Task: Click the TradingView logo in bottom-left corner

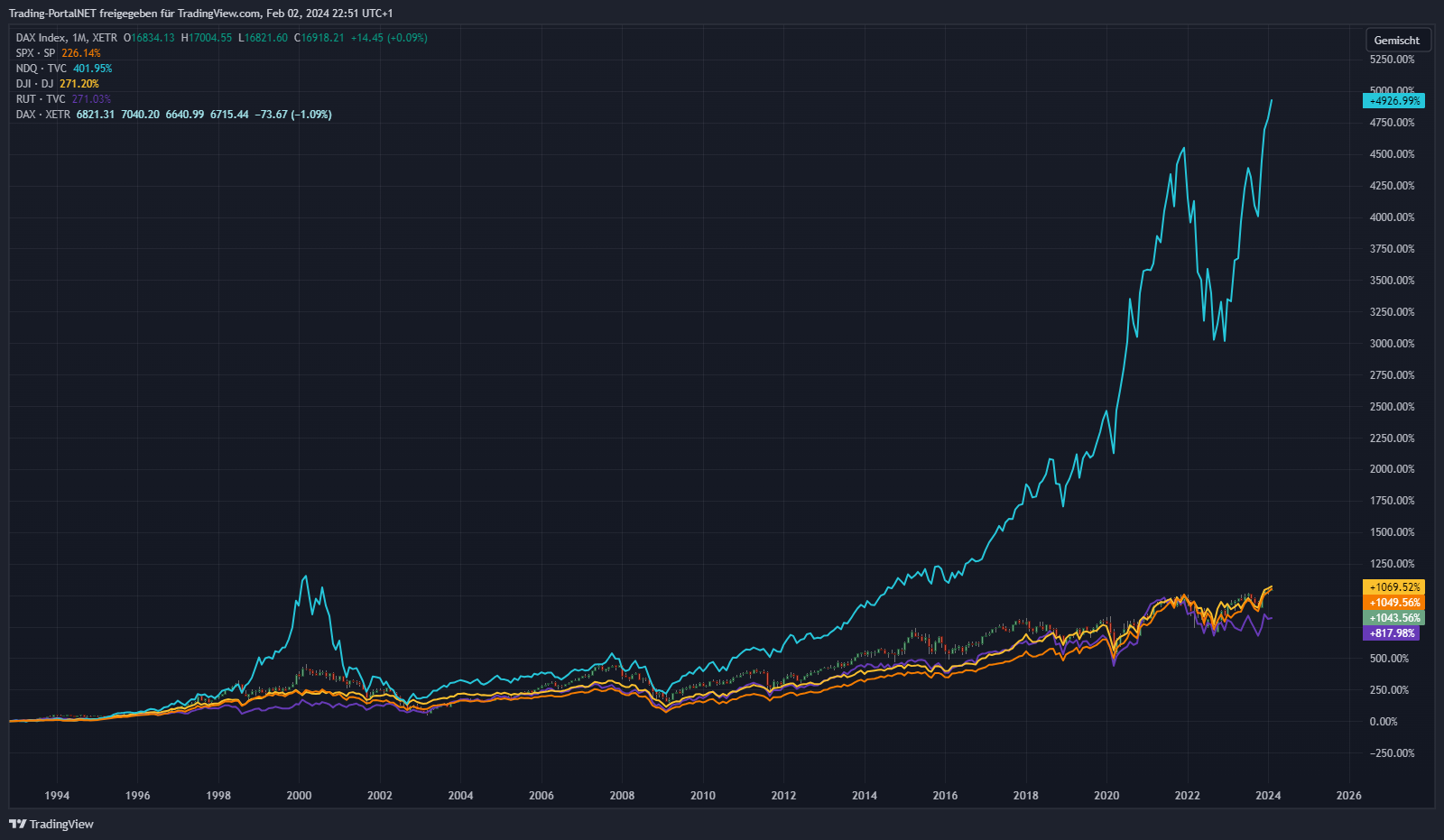Action: [x=51, y=824]
